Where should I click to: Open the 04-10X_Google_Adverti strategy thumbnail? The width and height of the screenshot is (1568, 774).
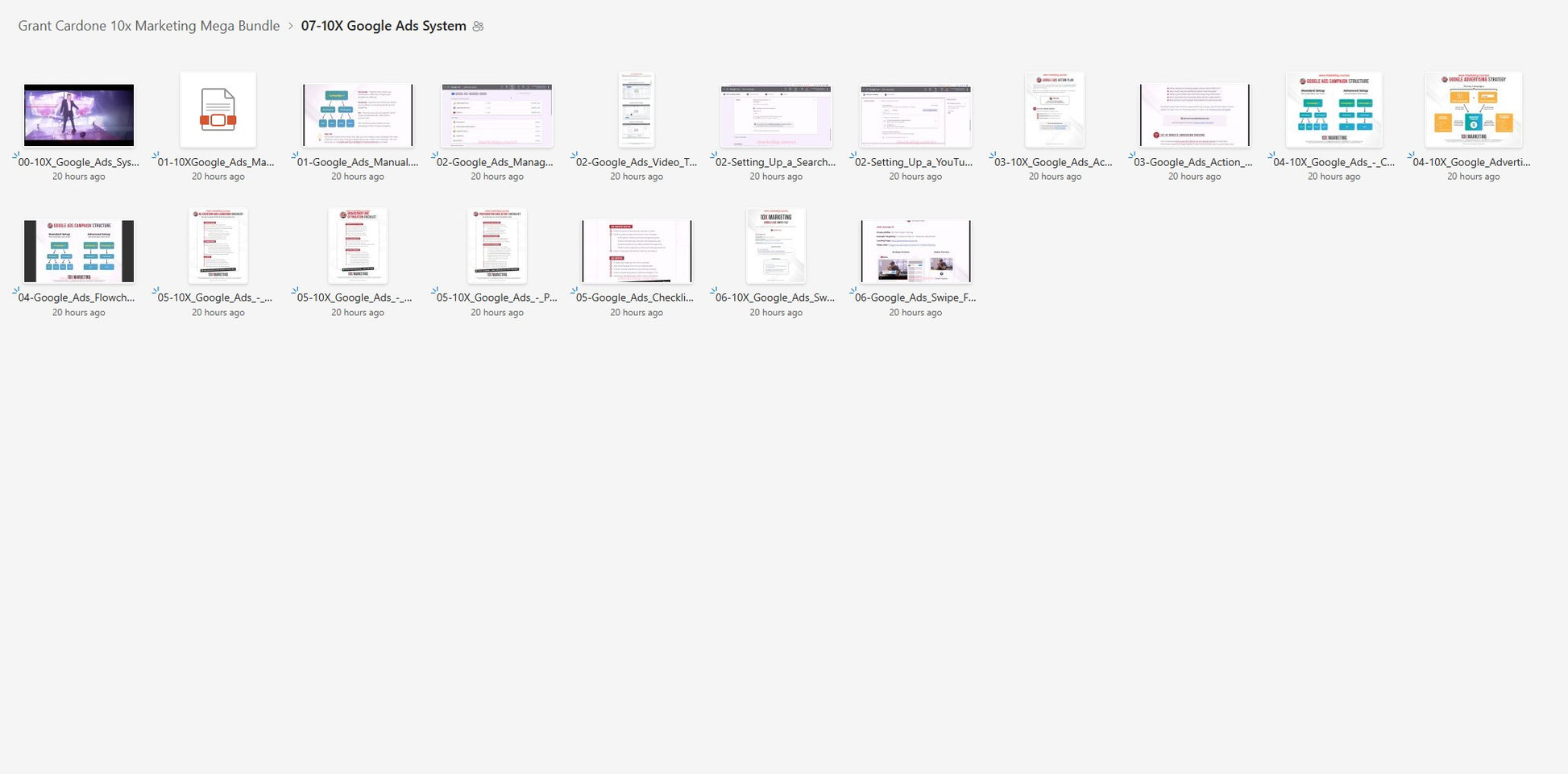[x=1473, y=110]
